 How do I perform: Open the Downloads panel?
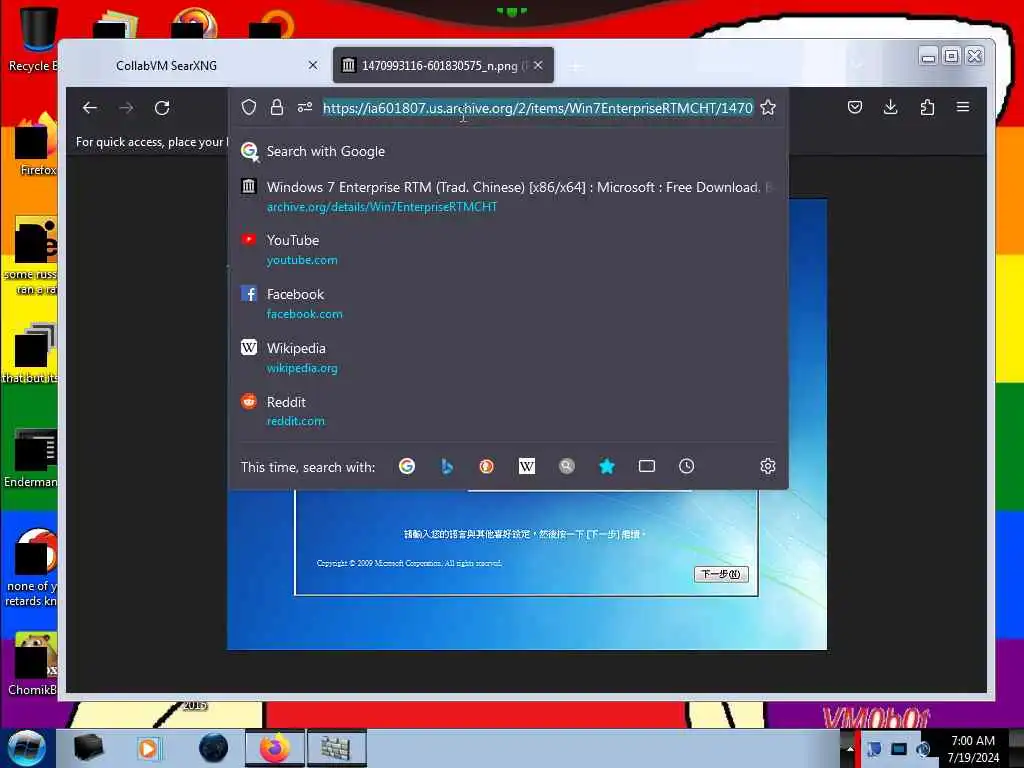coord(890,107)
